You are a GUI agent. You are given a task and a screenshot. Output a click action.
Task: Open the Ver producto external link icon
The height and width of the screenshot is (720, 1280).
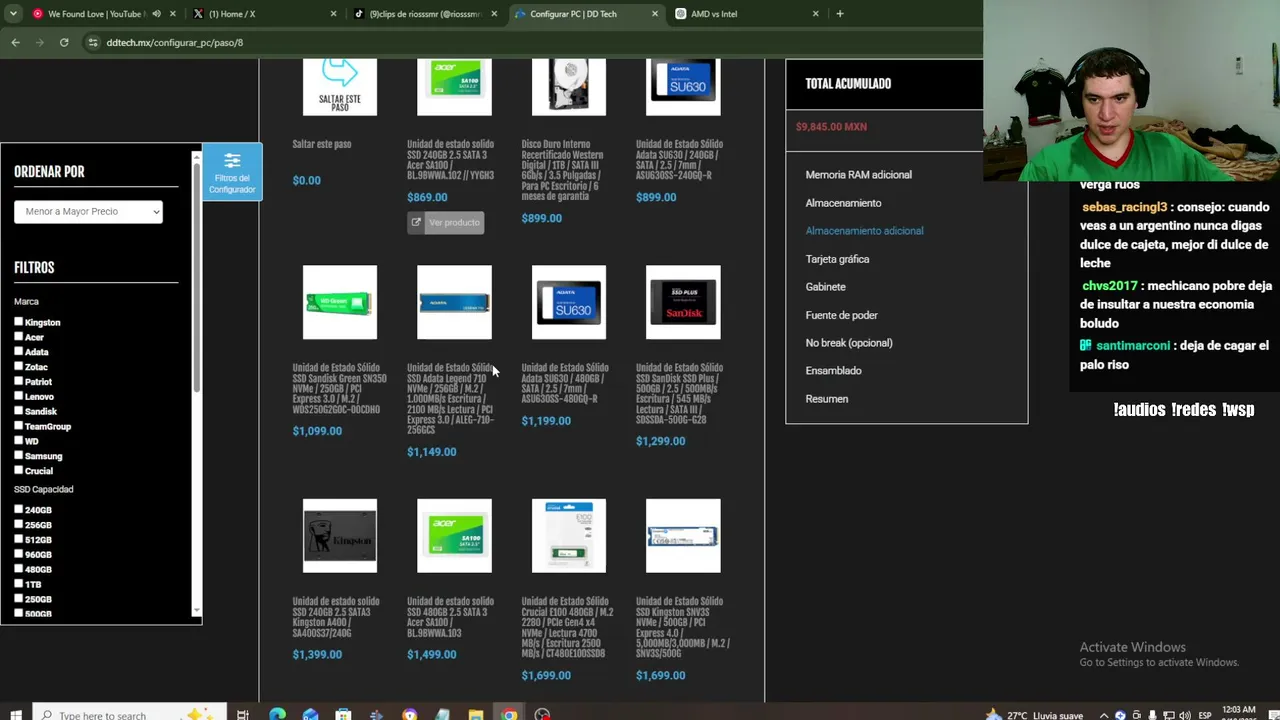point(416,222)
